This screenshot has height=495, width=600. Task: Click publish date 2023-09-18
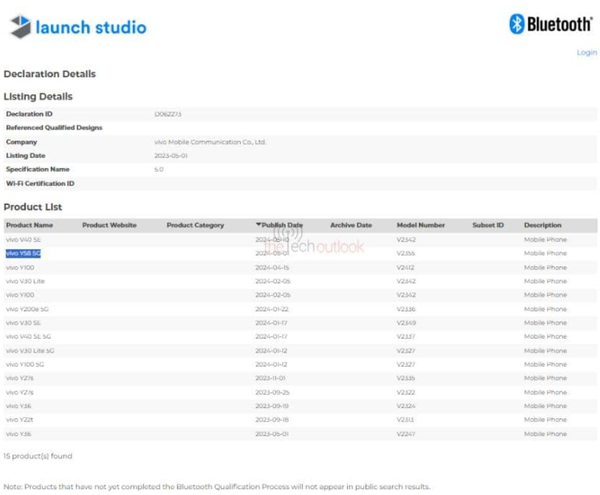point(272,420)
